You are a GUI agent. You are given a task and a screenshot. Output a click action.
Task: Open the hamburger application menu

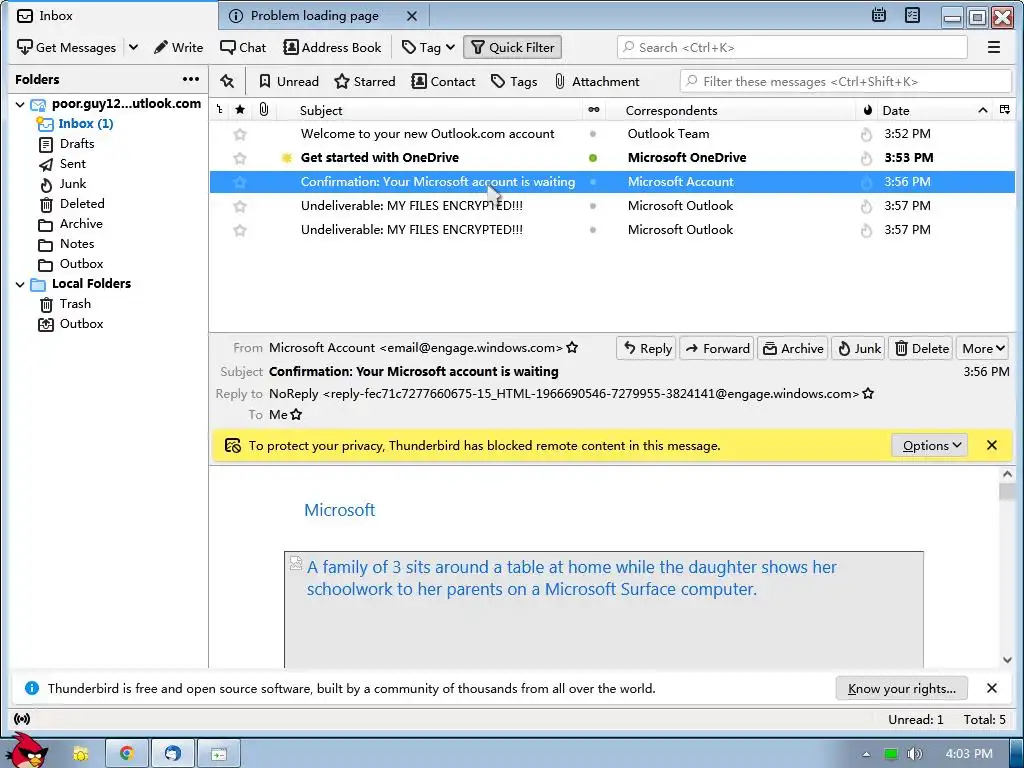click(x=993, y=47)
